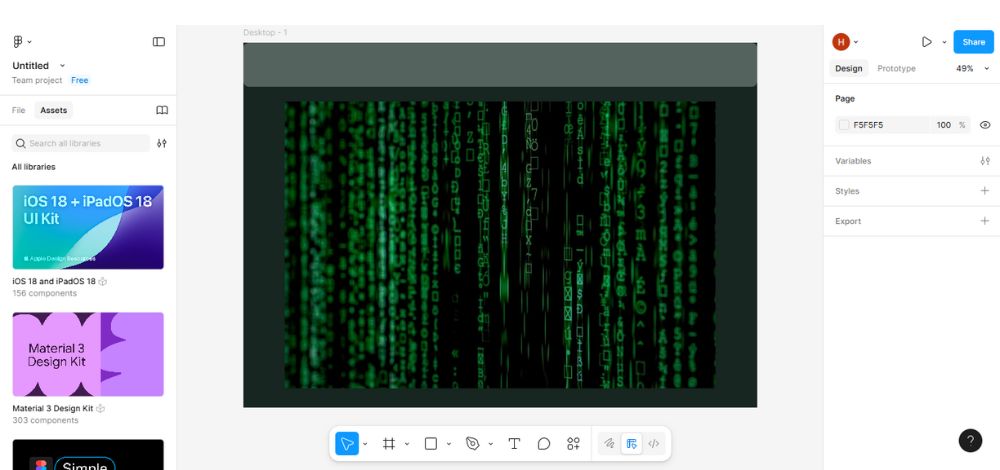Click the All libraries heading

33,166
